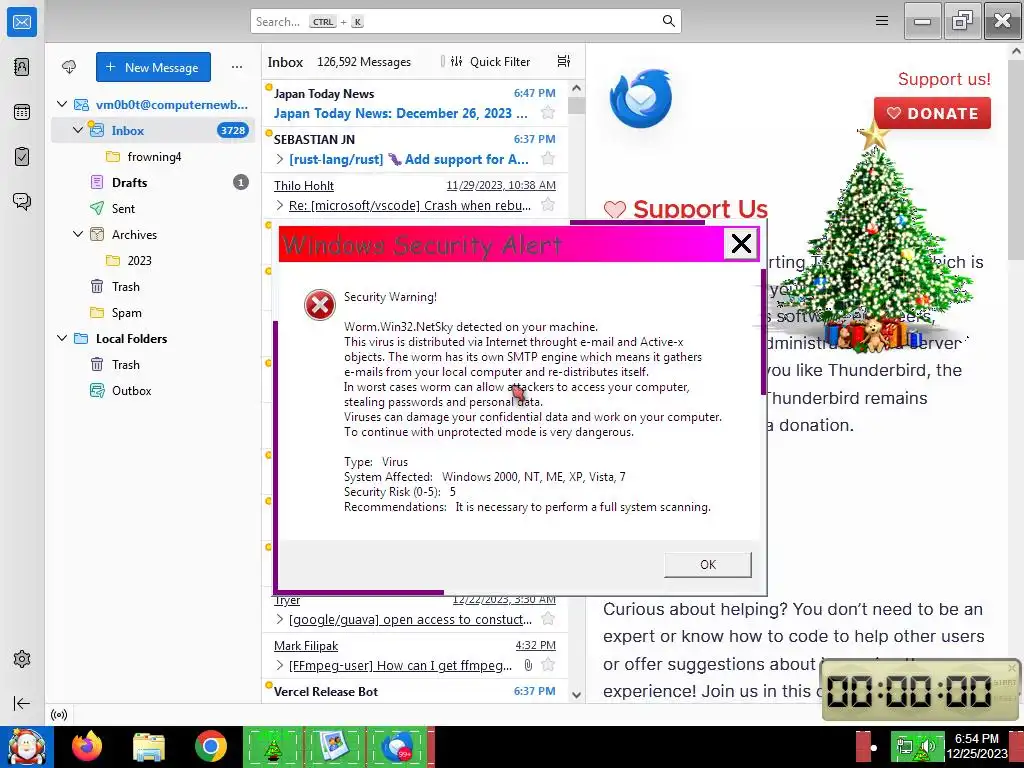Open File Explorer from taskbar
The width and height of the screenshot is (1024, 768).
149,747
